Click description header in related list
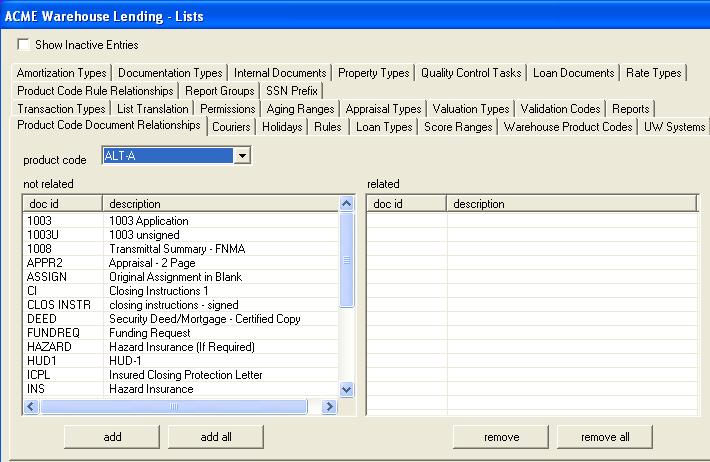710x462 pixels. pyautogui.click(x=572, y=204)
